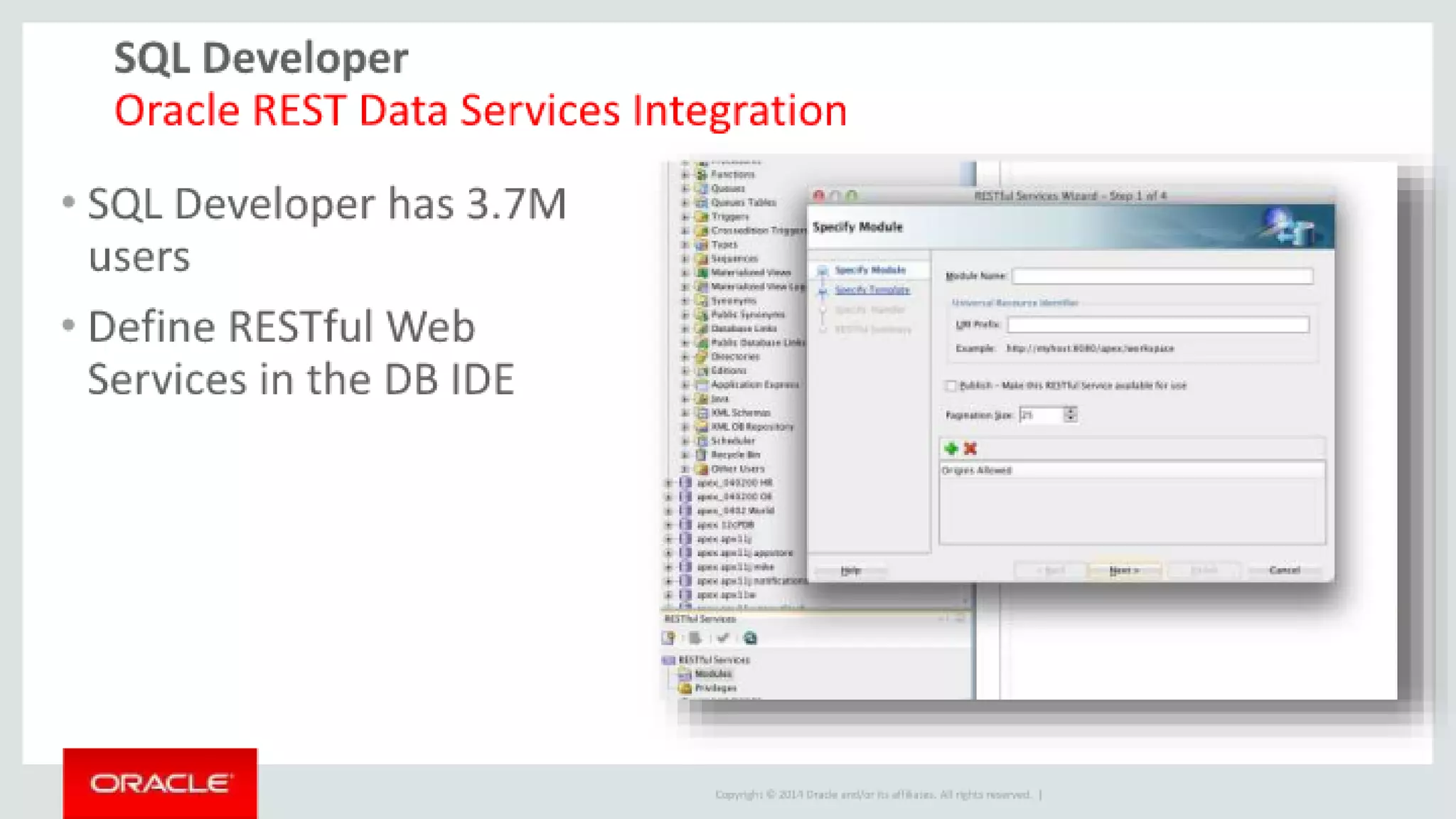This screenshot has width=1456, height=819.
Task: Click the 'Origins Allowed' column header
Action: [1132, 471]
